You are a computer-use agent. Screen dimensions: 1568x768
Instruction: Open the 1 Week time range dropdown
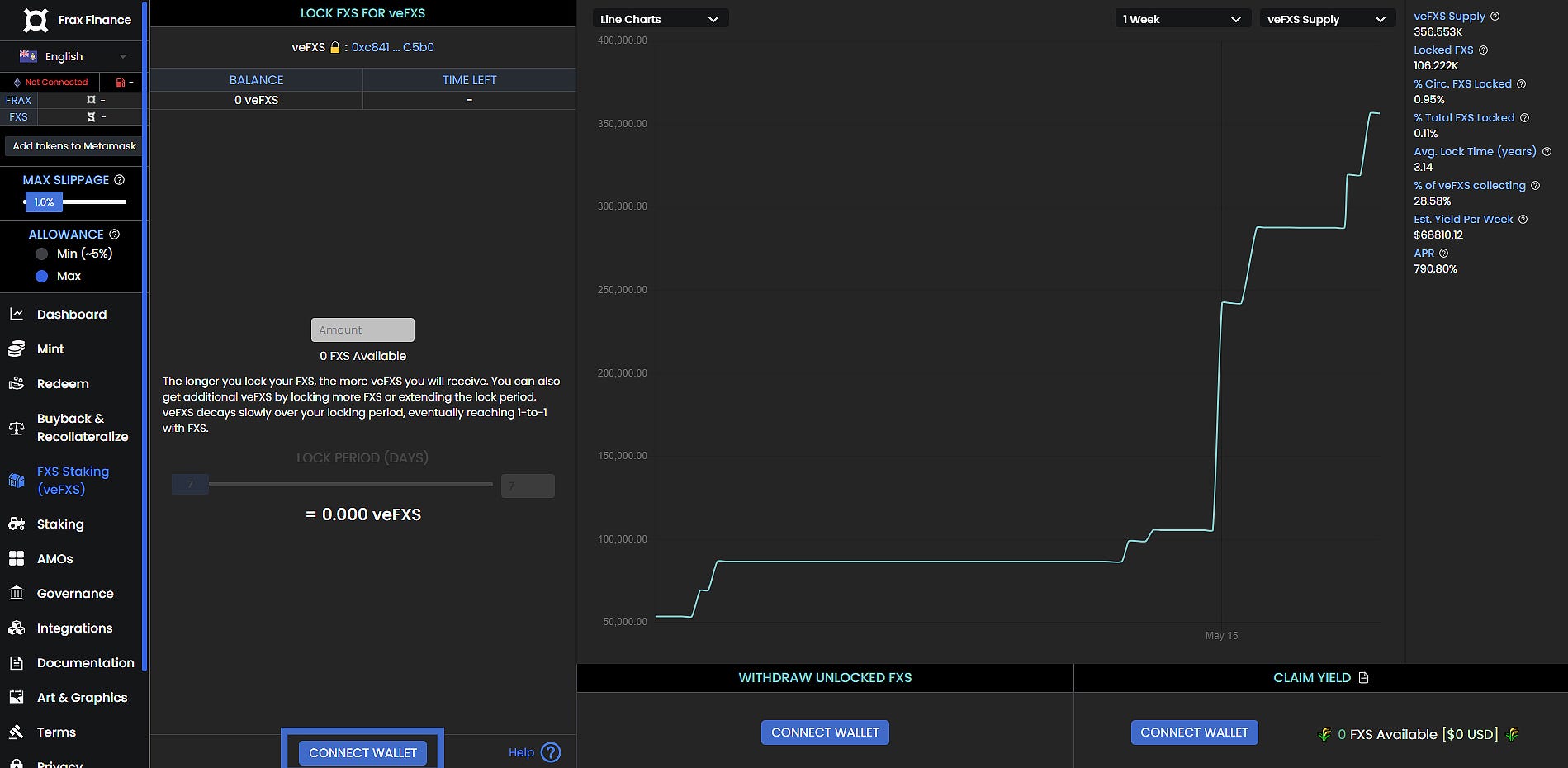coord(1182,19)
